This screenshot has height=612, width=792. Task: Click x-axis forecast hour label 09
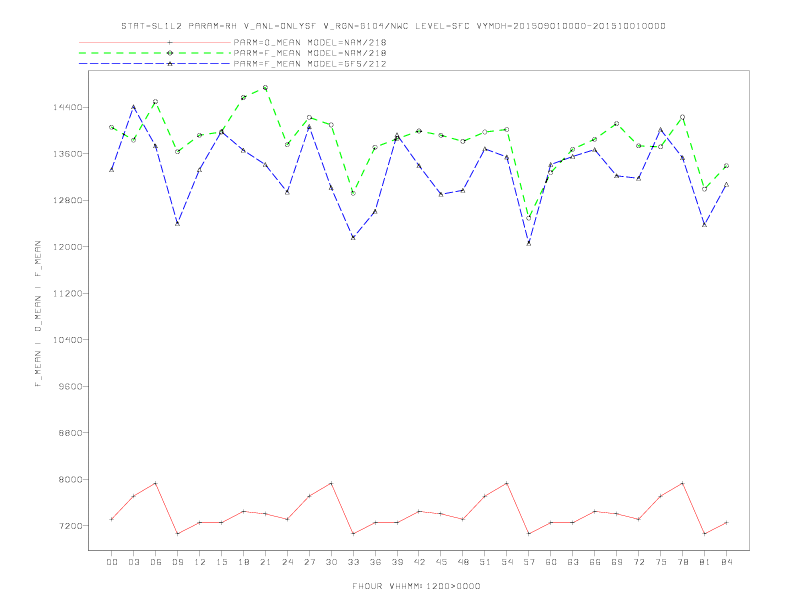point(178,562)
